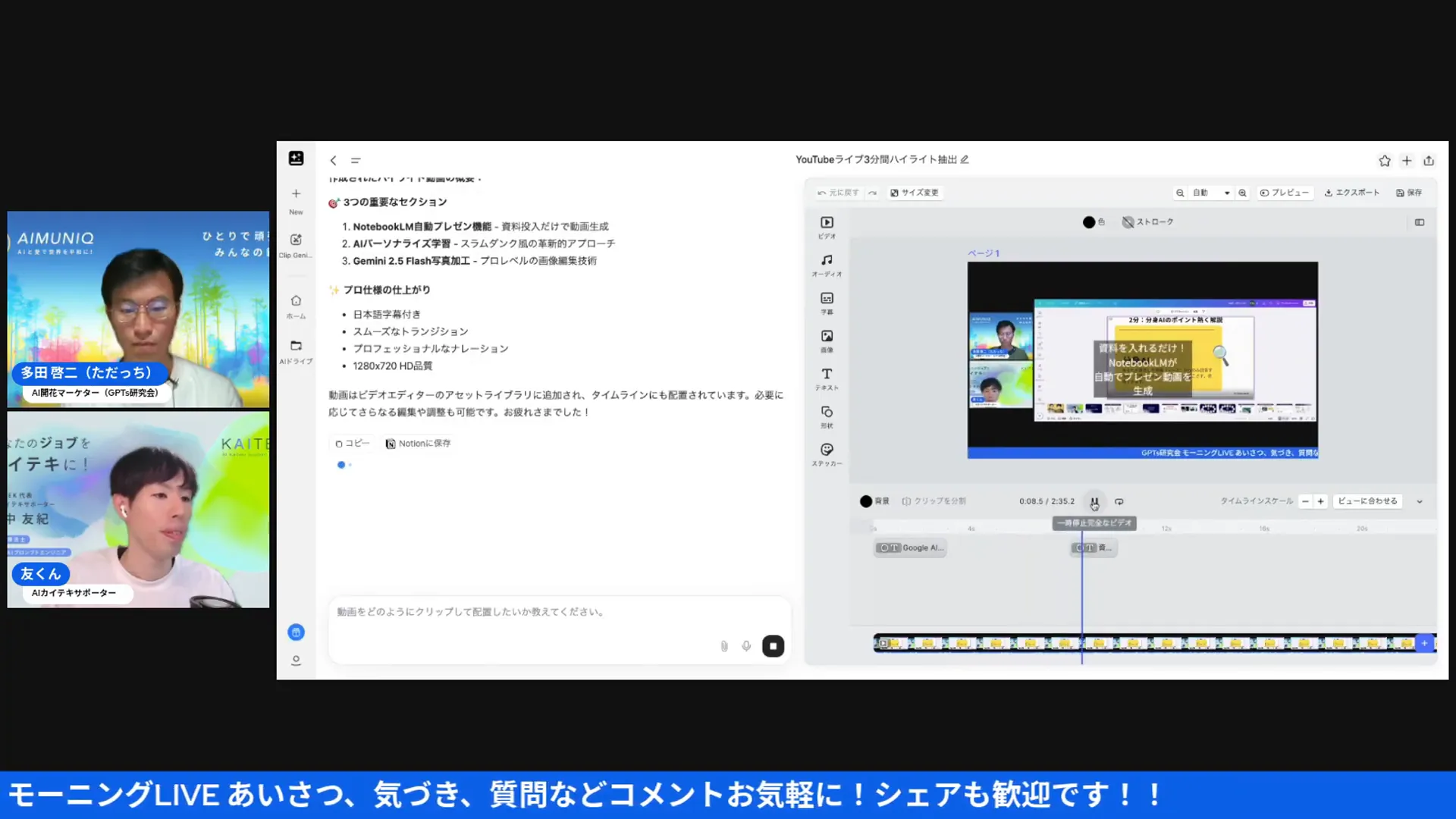Viewport: 1456px width, 819px height.
Task: Click the ページ1 page label
Action: [984, 253]
